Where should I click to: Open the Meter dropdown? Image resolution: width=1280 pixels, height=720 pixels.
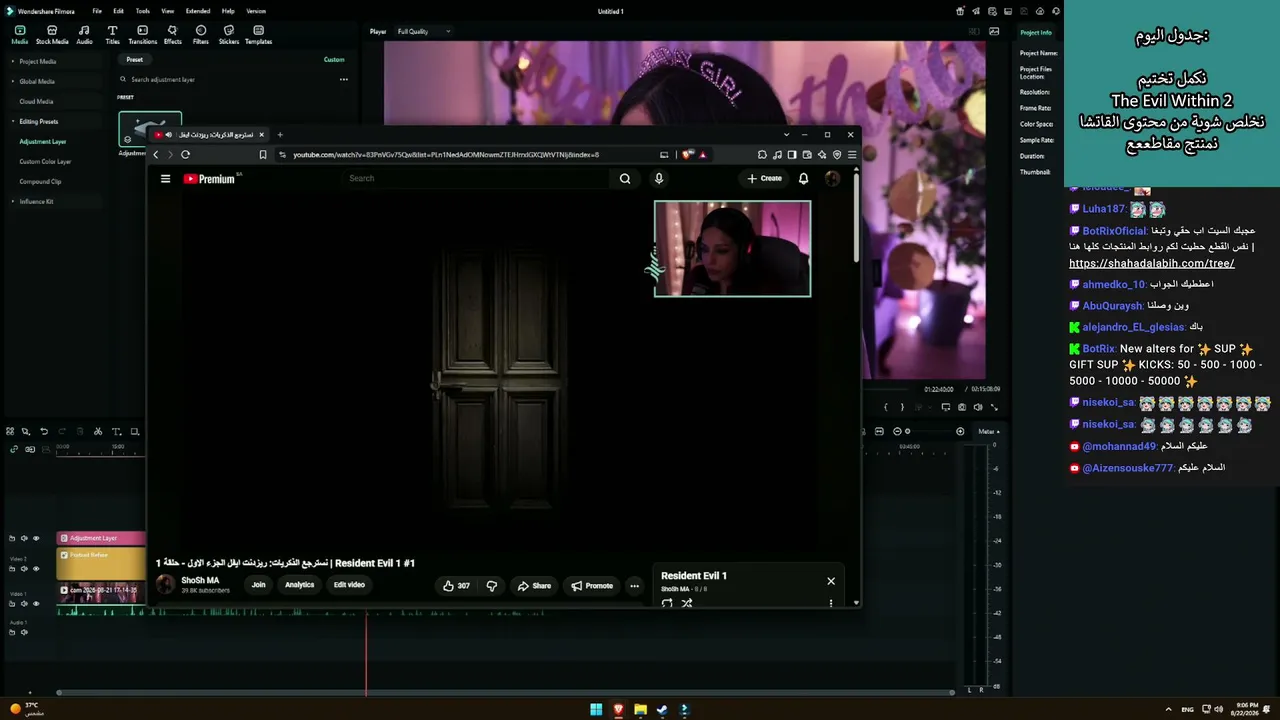click(x=989, y=431)
